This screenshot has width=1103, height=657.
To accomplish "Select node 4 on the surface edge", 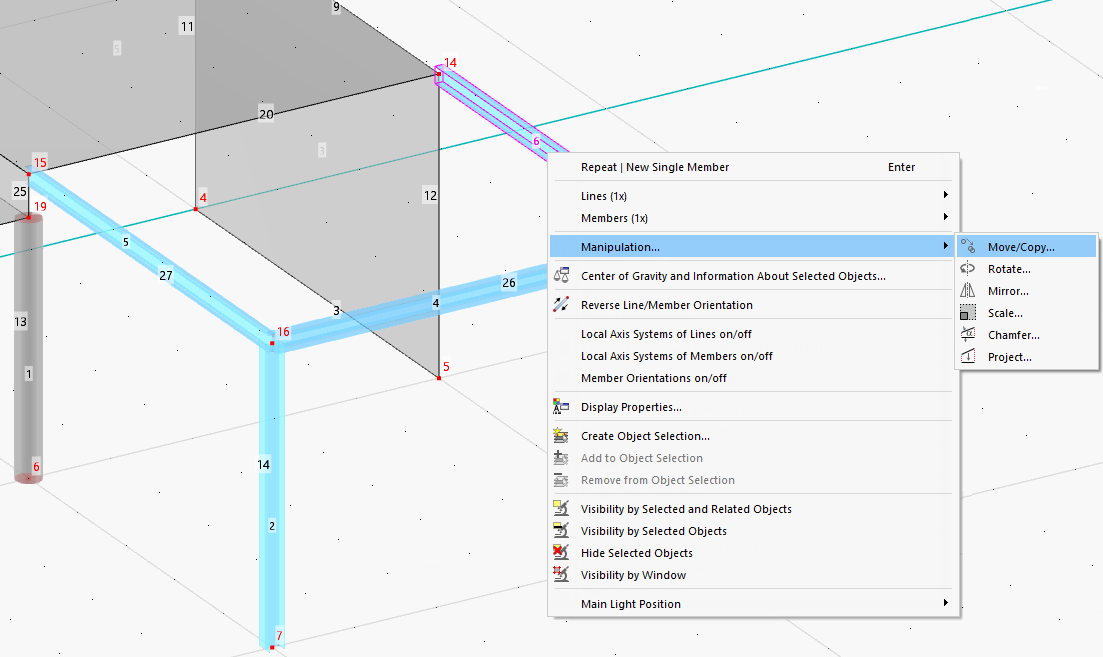I will click(196, 209).
